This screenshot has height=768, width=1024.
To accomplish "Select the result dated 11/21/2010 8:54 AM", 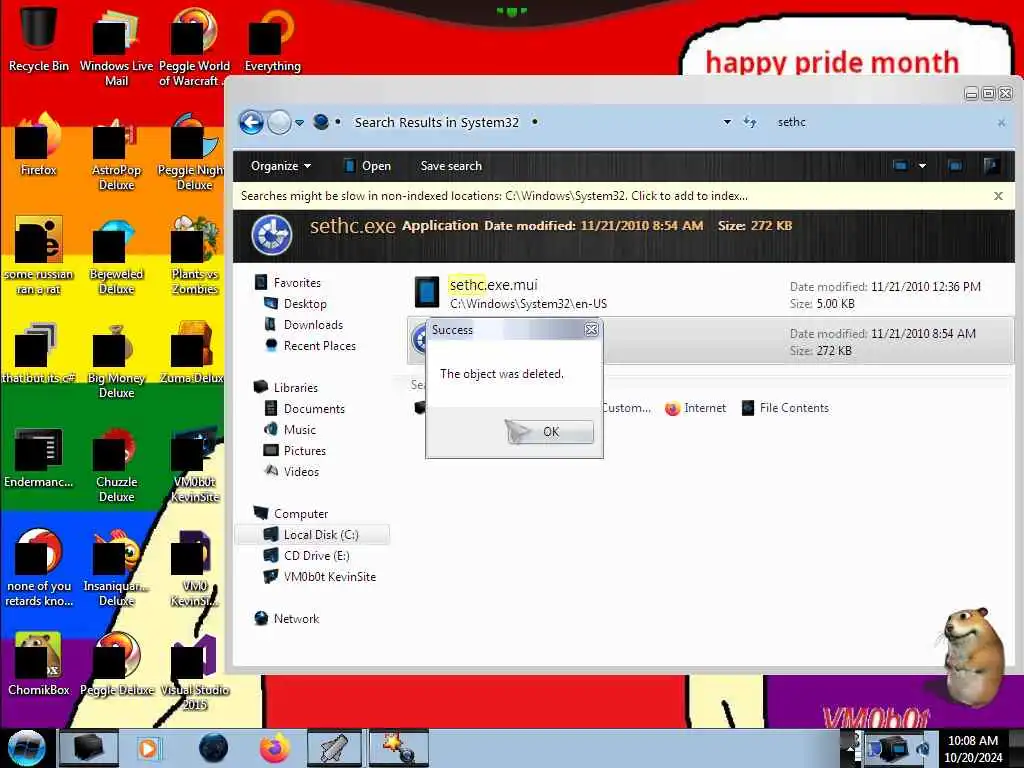I will click(x=711, y=341).
